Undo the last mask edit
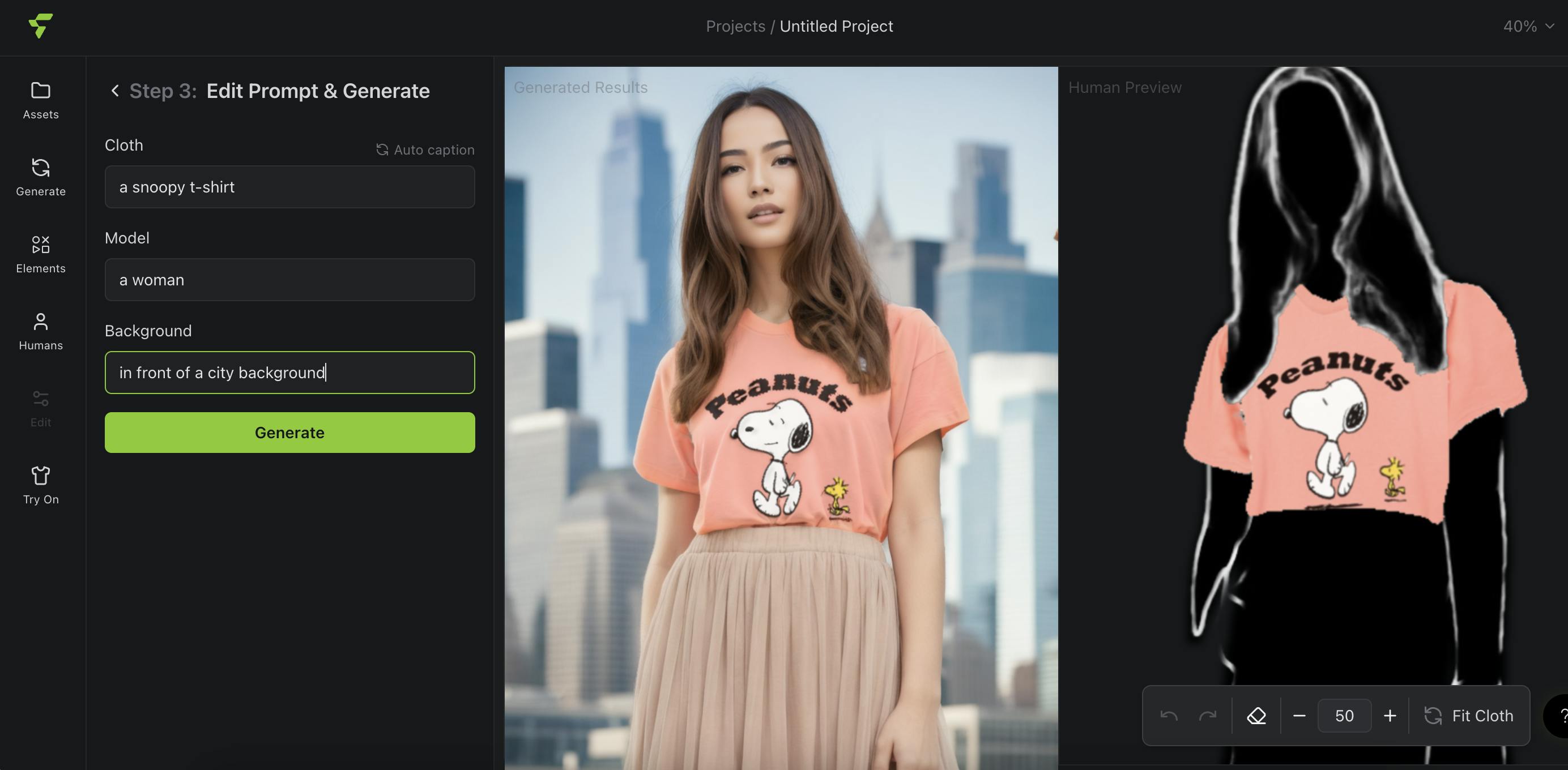Screen dimensions: 1568x770 click(1169, 716)
